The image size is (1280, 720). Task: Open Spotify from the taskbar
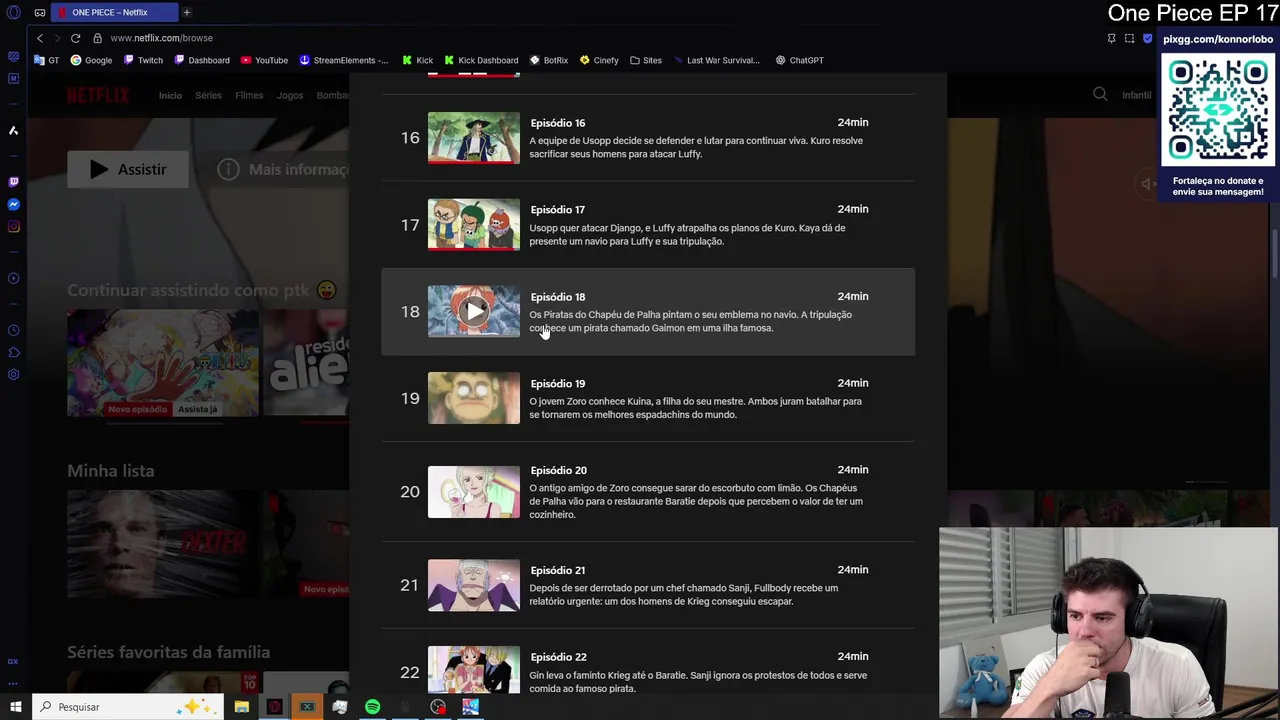[372, 707]
